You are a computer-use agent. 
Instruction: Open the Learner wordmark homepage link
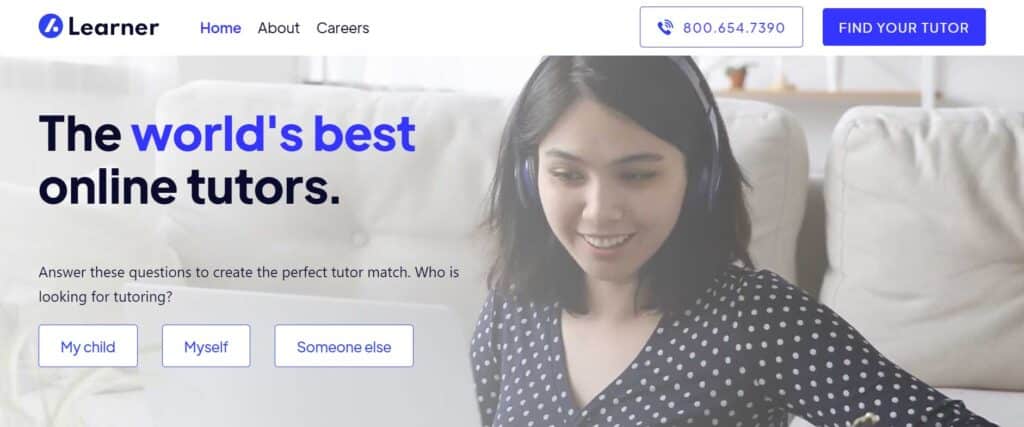tap(113, 27)
